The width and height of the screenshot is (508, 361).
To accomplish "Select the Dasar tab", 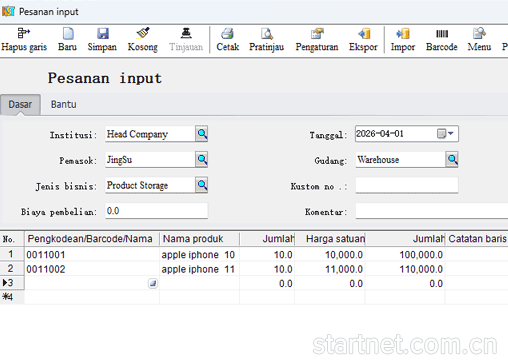I will (x=20, y=105).
